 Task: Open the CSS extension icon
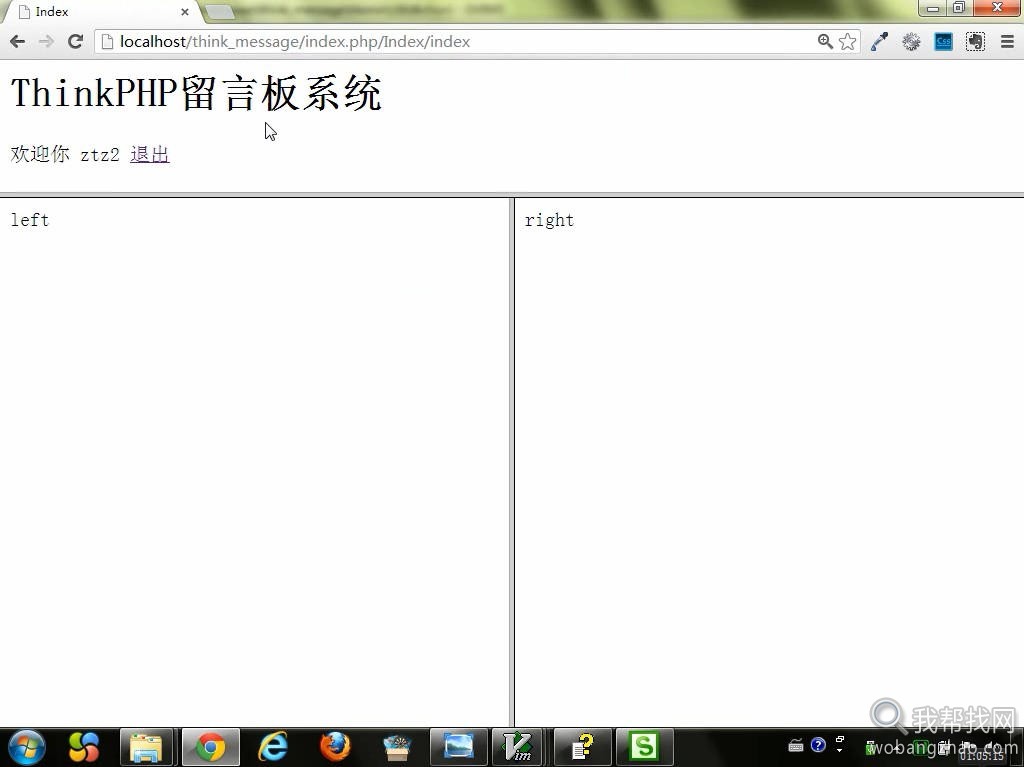[x=944, y=42]
